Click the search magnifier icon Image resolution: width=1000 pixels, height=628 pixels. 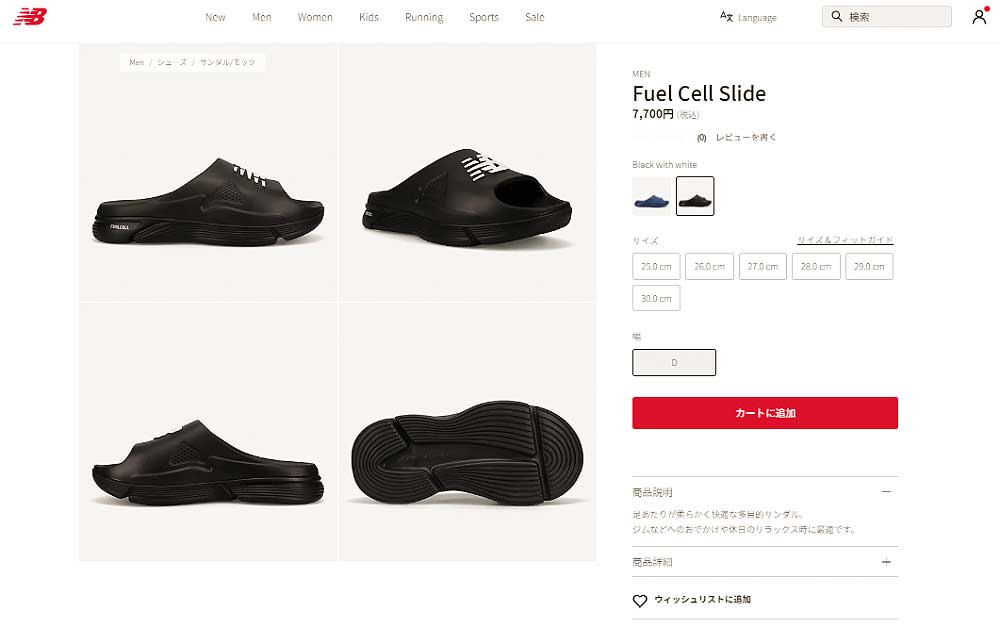click(837, 16)
